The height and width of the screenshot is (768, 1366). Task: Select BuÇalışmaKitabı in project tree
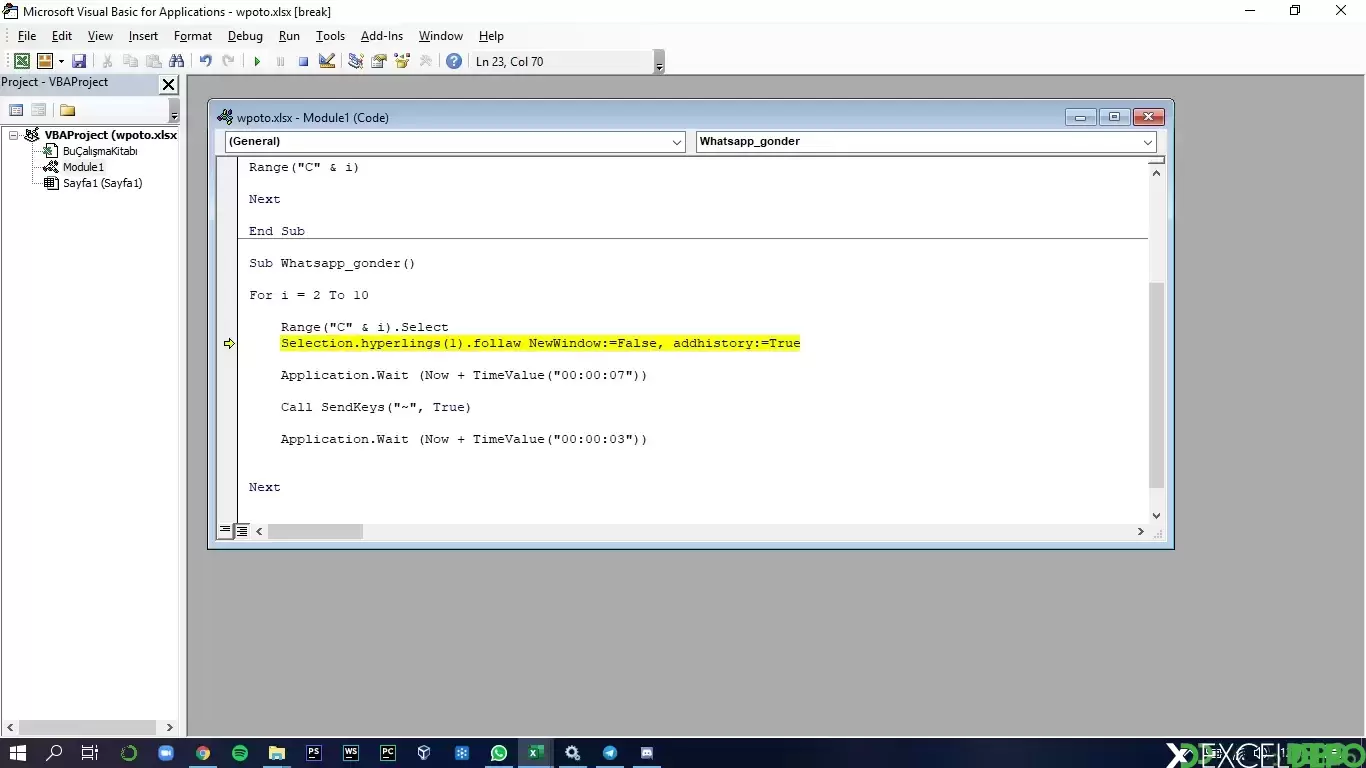click(100, 151)
